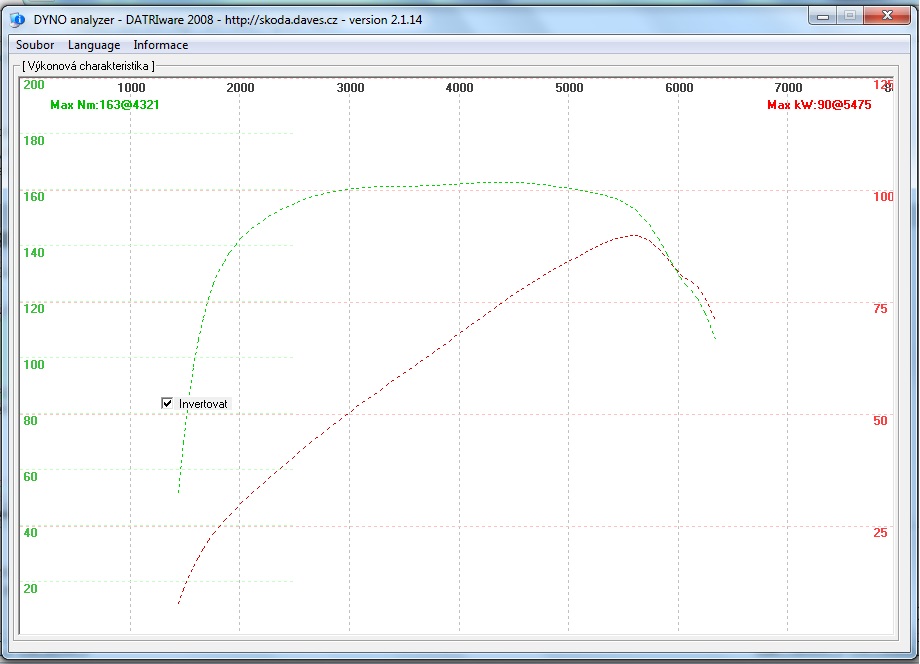Close the DYNO analyzer window
920x664 pixels.
[x=887, y=16]
